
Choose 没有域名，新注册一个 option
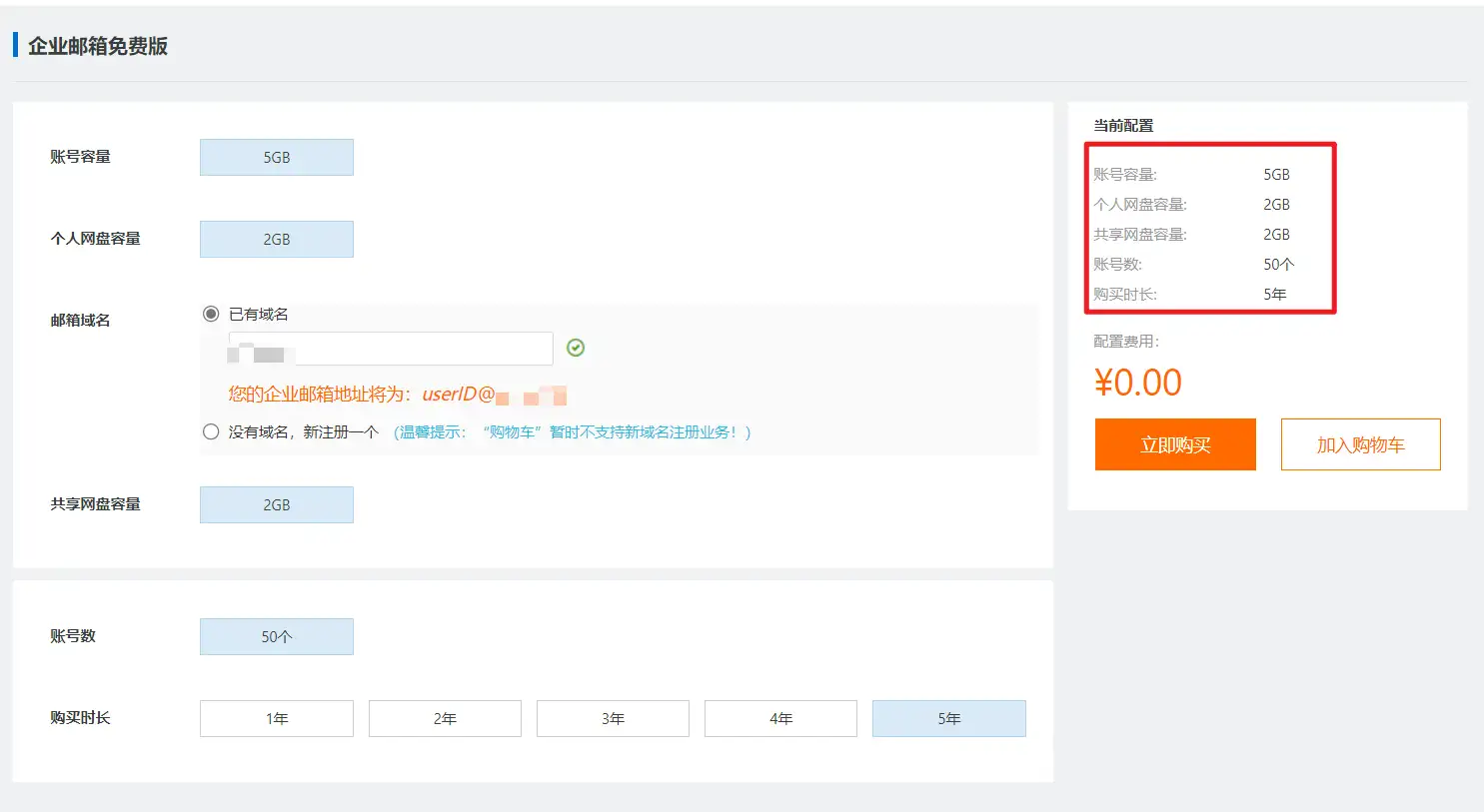pos(211,431)
